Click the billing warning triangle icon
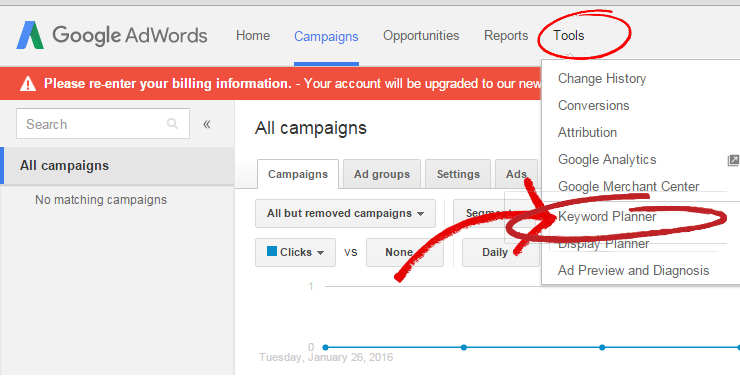This screenshot has height=376, width=740. [28, 84]
